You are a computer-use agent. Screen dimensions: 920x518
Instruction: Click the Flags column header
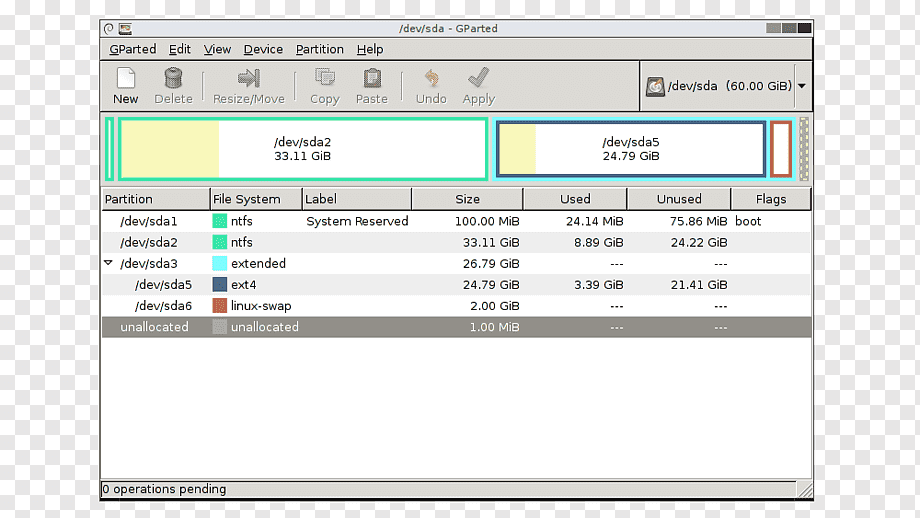tap(771, 199)
